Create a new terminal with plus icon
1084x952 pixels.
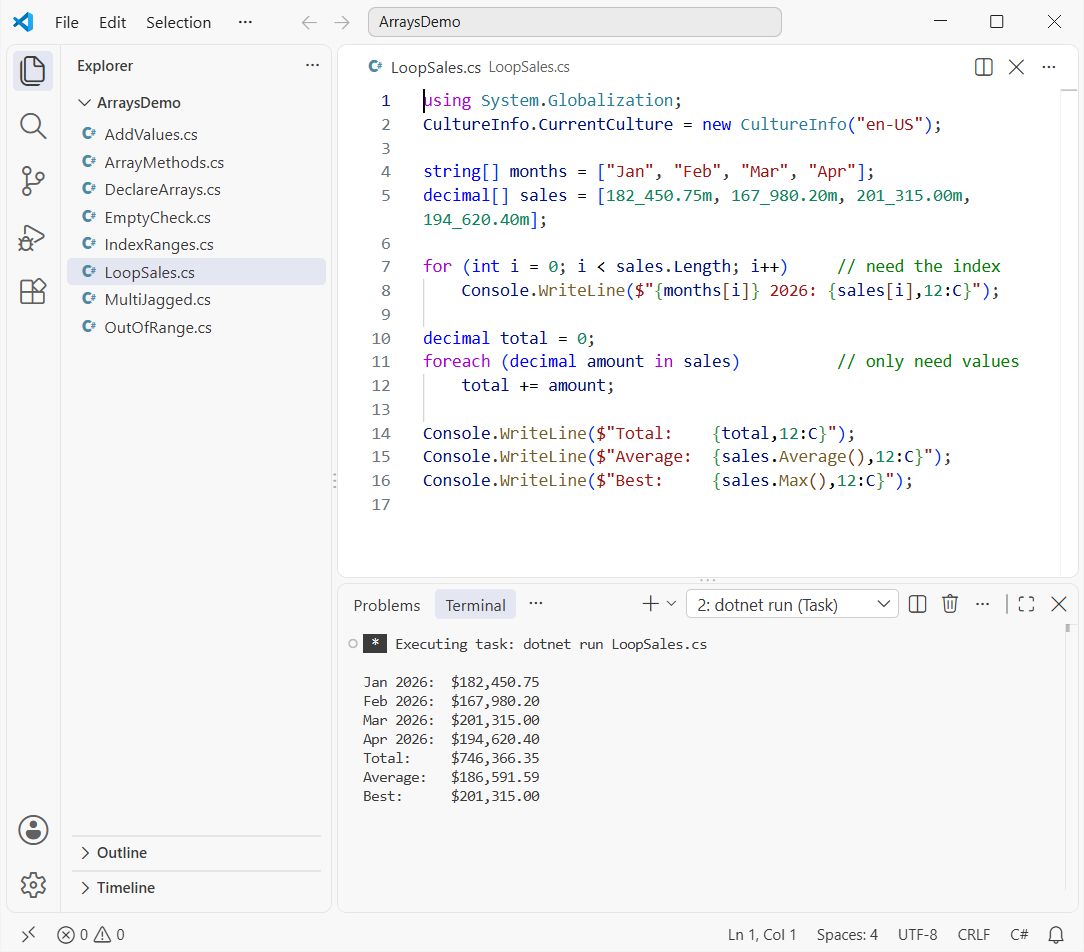[x=650, y=604]
